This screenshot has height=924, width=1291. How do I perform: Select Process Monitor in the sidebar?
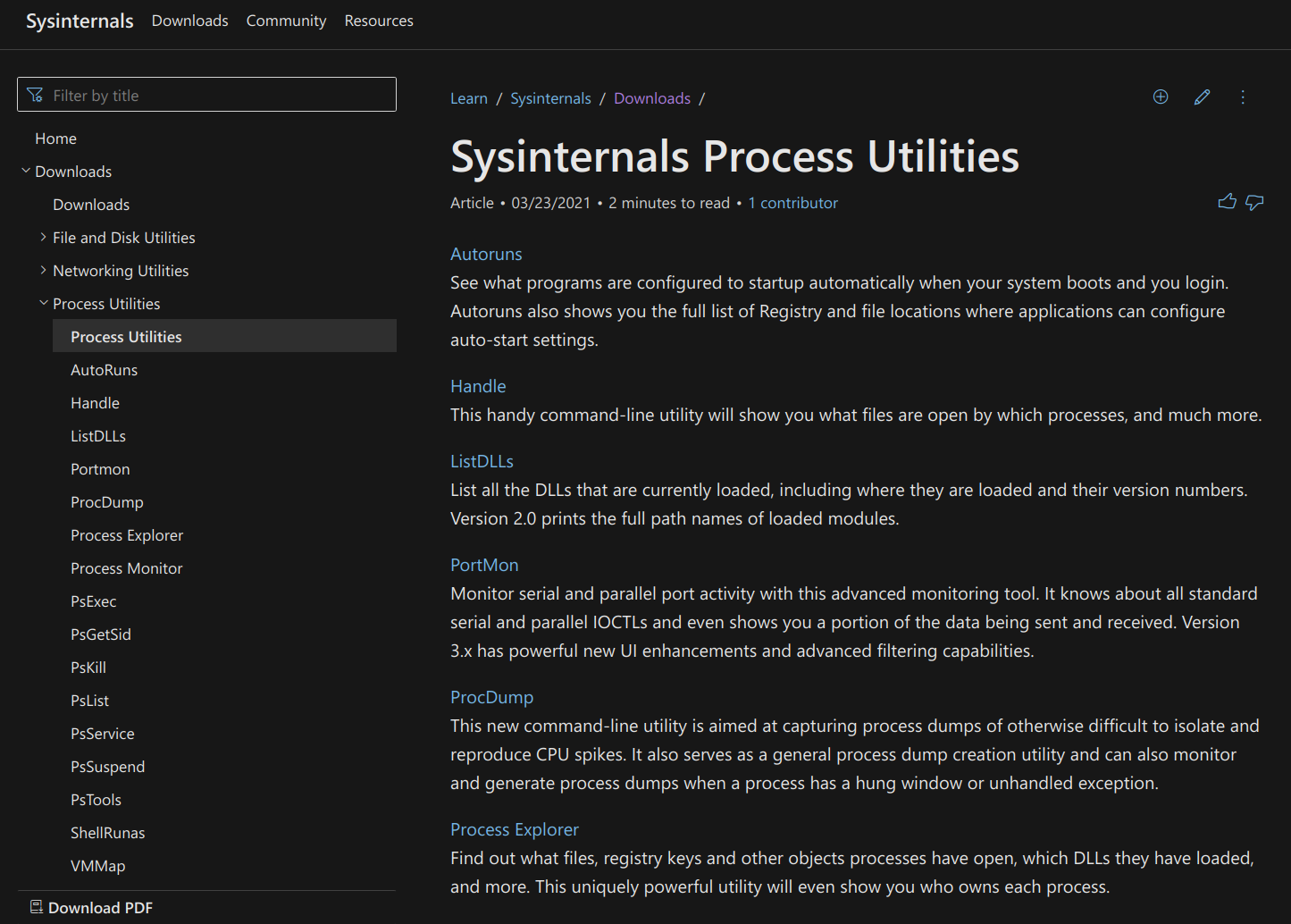[x=127, y=568]
